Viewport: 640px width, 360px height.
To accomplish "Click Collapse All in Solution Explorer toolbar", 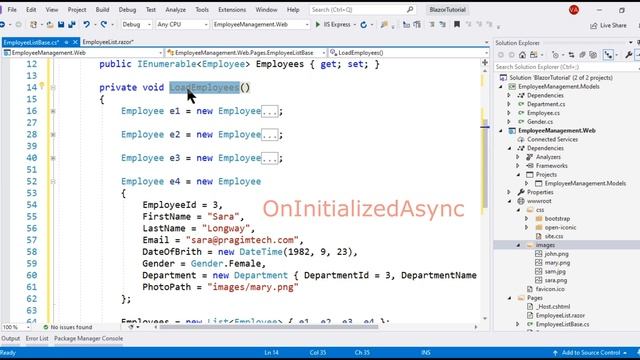I will click(x=582, y=55).
